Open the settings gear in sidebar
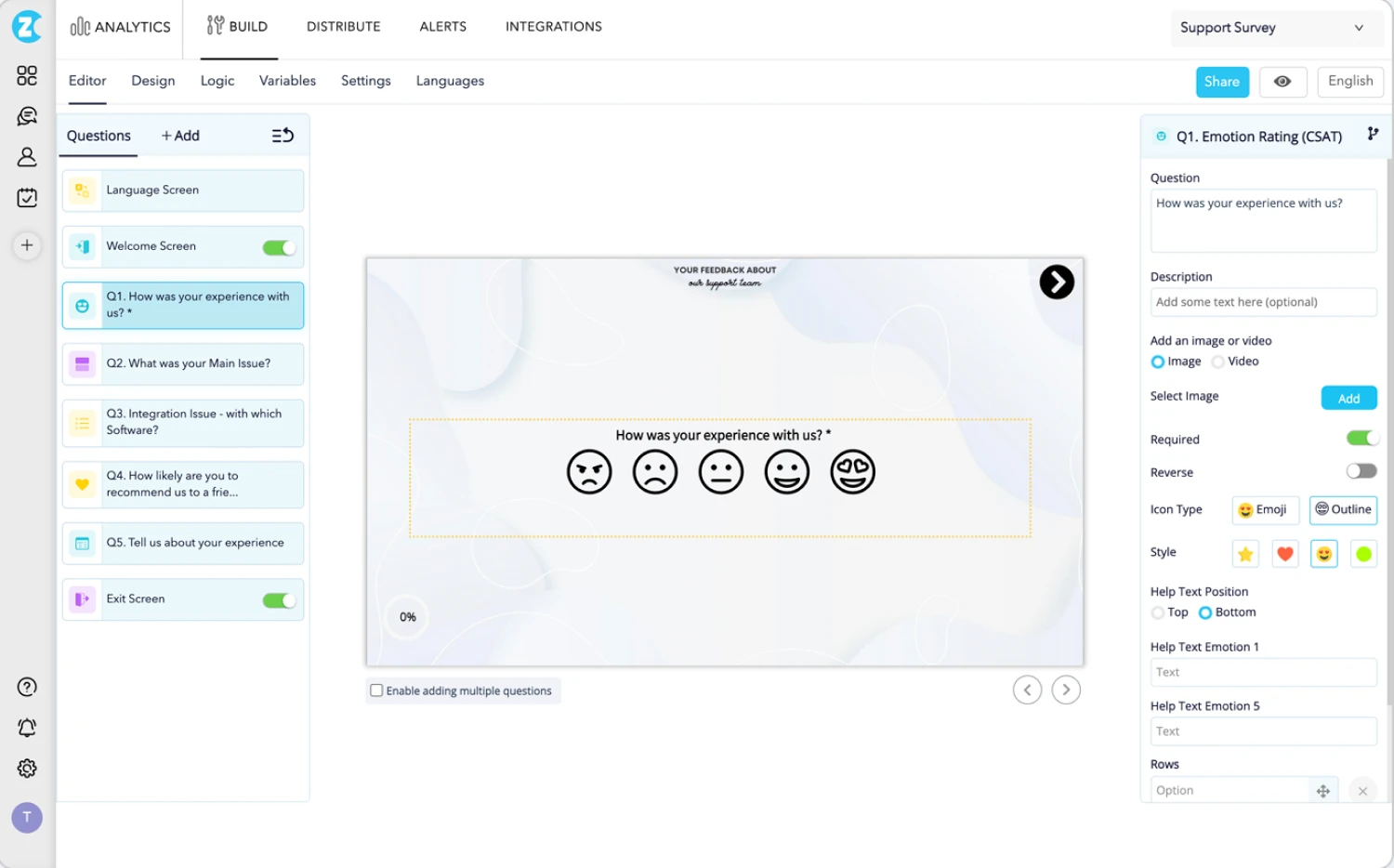The image size is (1394, 868). [26, 769]
